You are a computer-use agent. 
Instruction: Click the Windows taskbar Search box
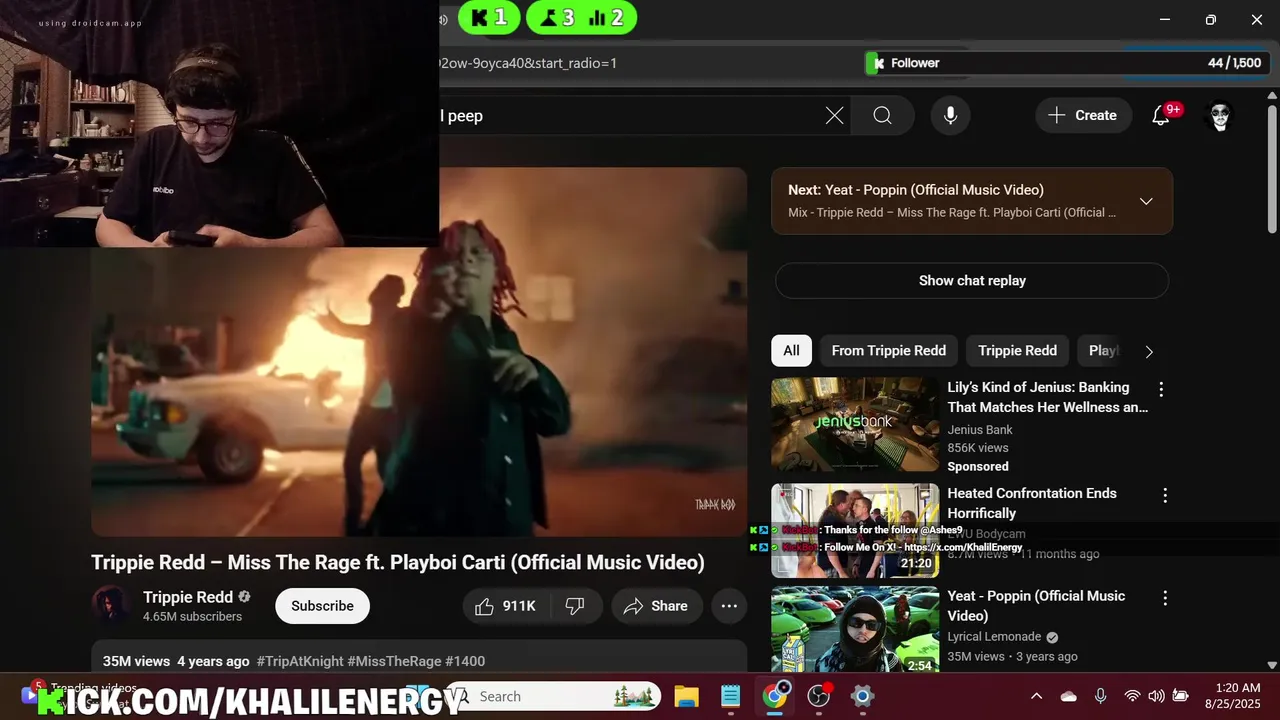pyautogui.click(x=553, y=696)
